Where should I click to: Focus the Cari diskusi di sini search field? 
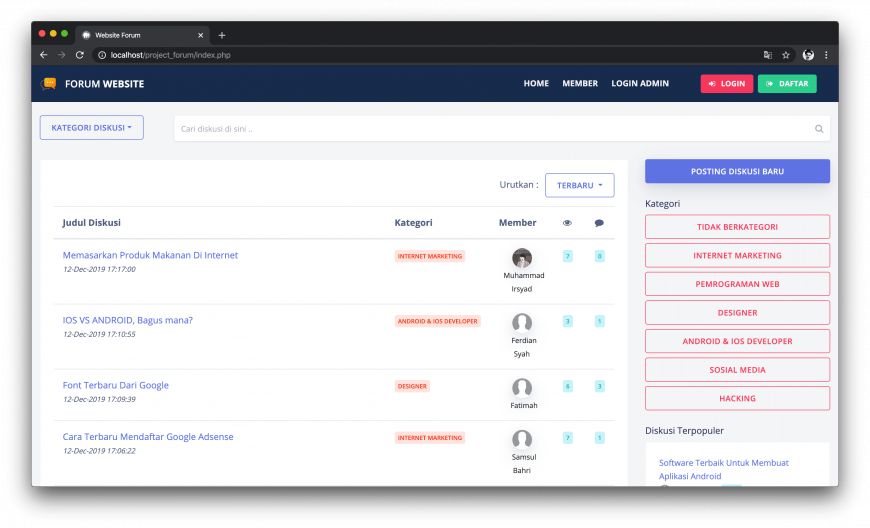point(502,129)
